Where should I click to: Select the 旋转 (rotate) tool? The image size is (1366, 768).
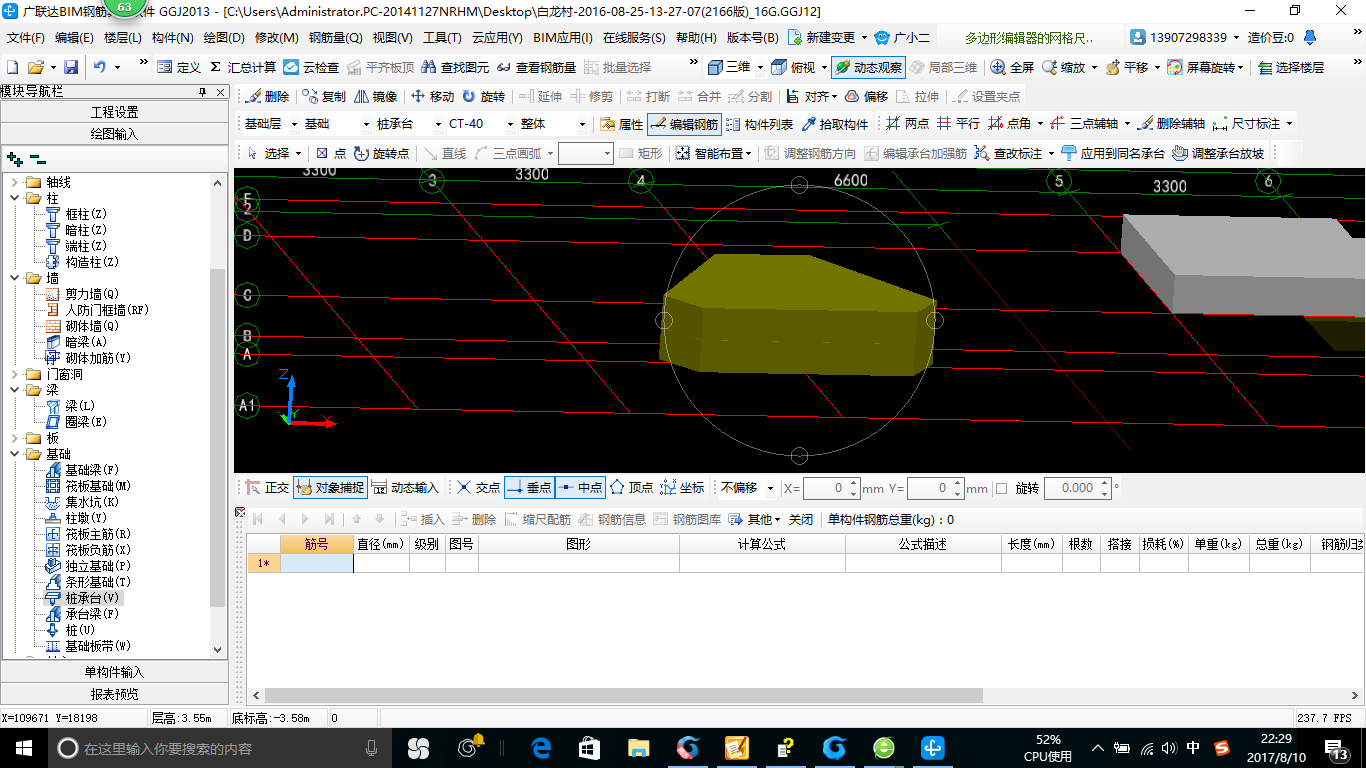pyautogui.click(x=483, y=97)
